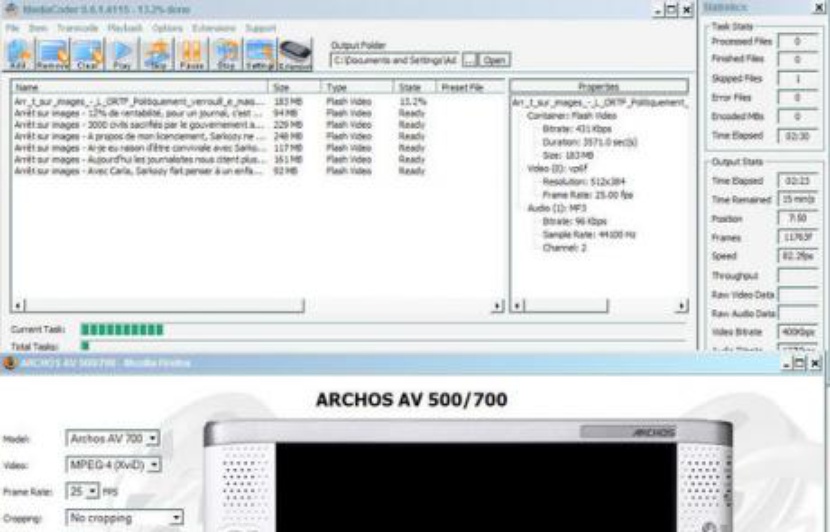Open the Playback menu
Viewport: 830px width, 532px height.
[x=125, y=28]
